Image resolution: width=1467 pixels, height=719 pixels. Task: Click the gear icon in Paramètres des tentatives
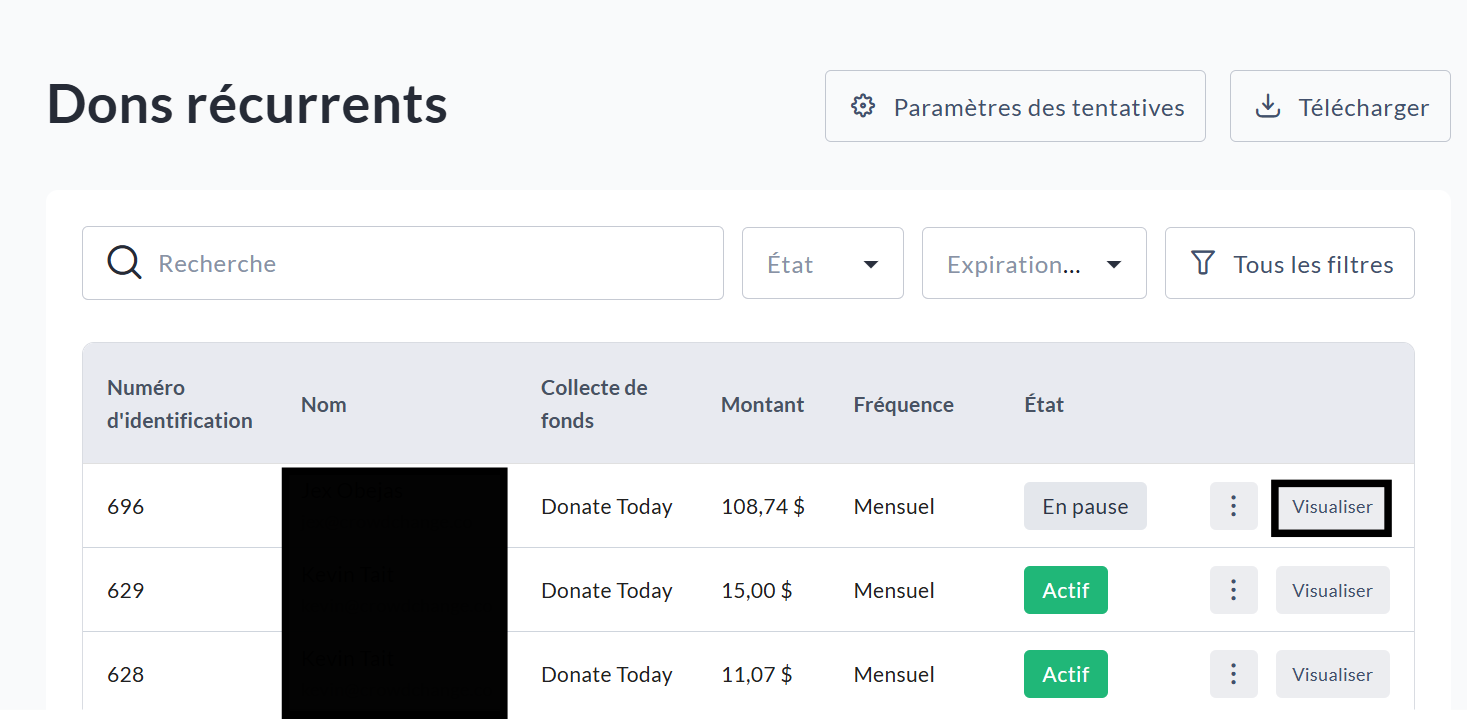tap(862, 107)
